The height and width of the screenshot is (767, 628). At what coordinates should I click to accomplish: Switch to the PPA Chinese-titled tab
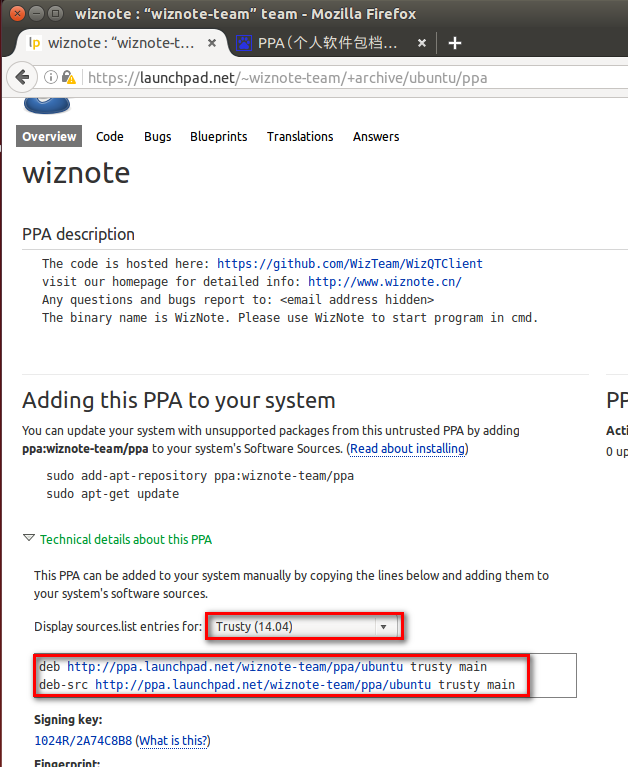[x=333, y=43]
